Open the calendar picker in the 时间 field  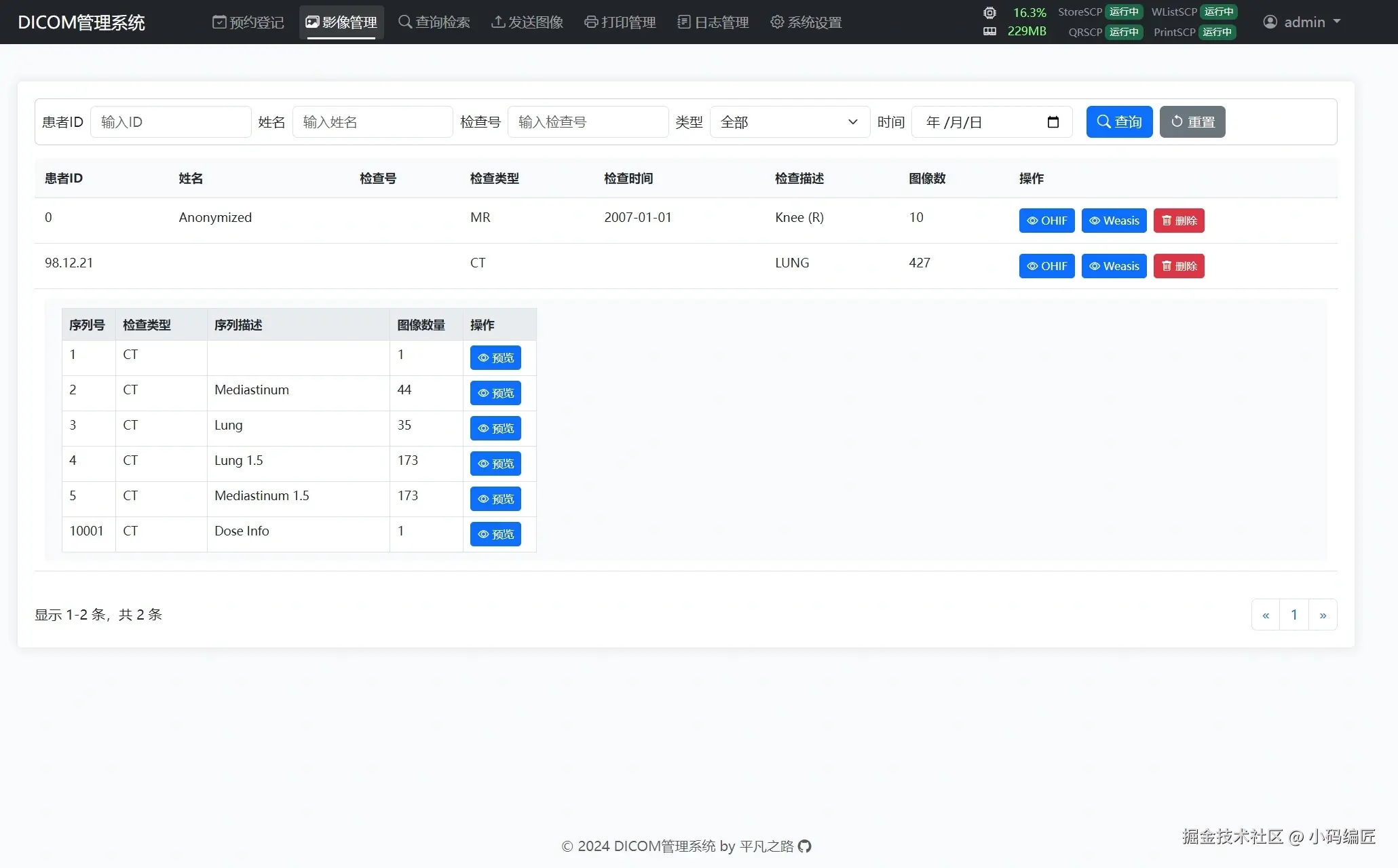[1053, 122]
